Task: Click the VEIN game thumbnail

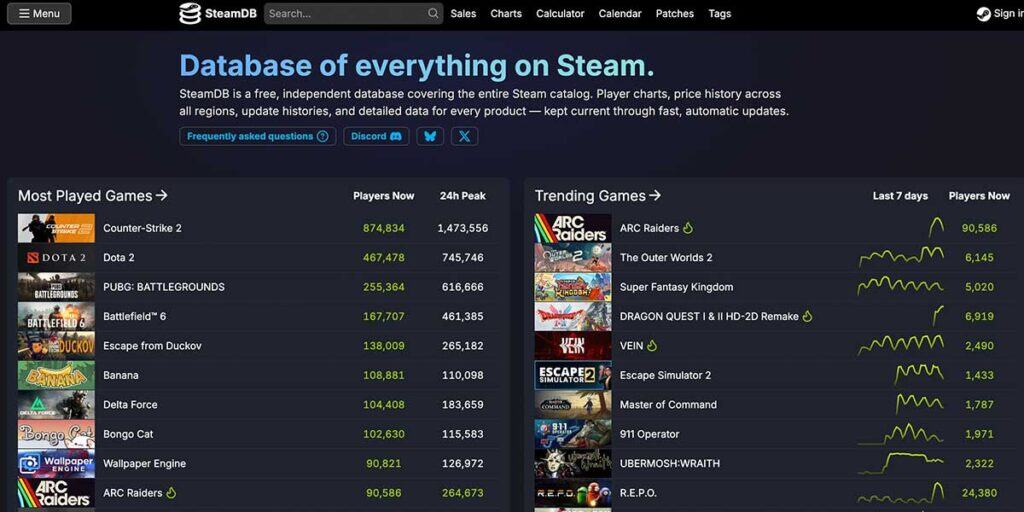Action: (x=573, y=346)
